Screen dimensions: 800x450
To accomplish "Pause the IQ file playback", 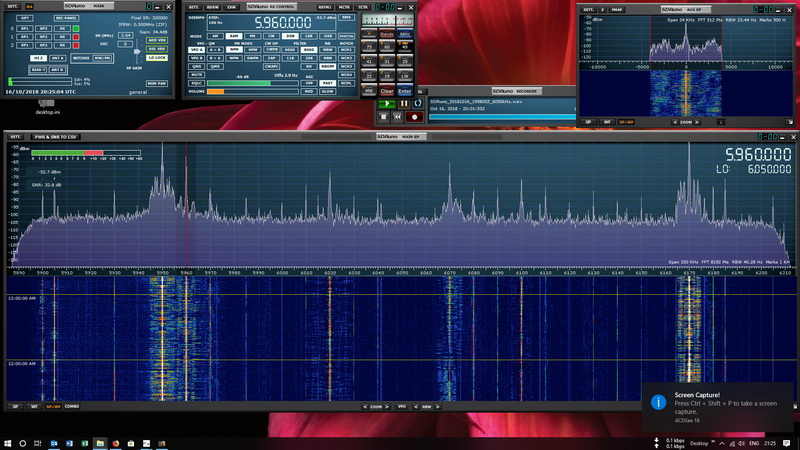I will coord(404,104).
